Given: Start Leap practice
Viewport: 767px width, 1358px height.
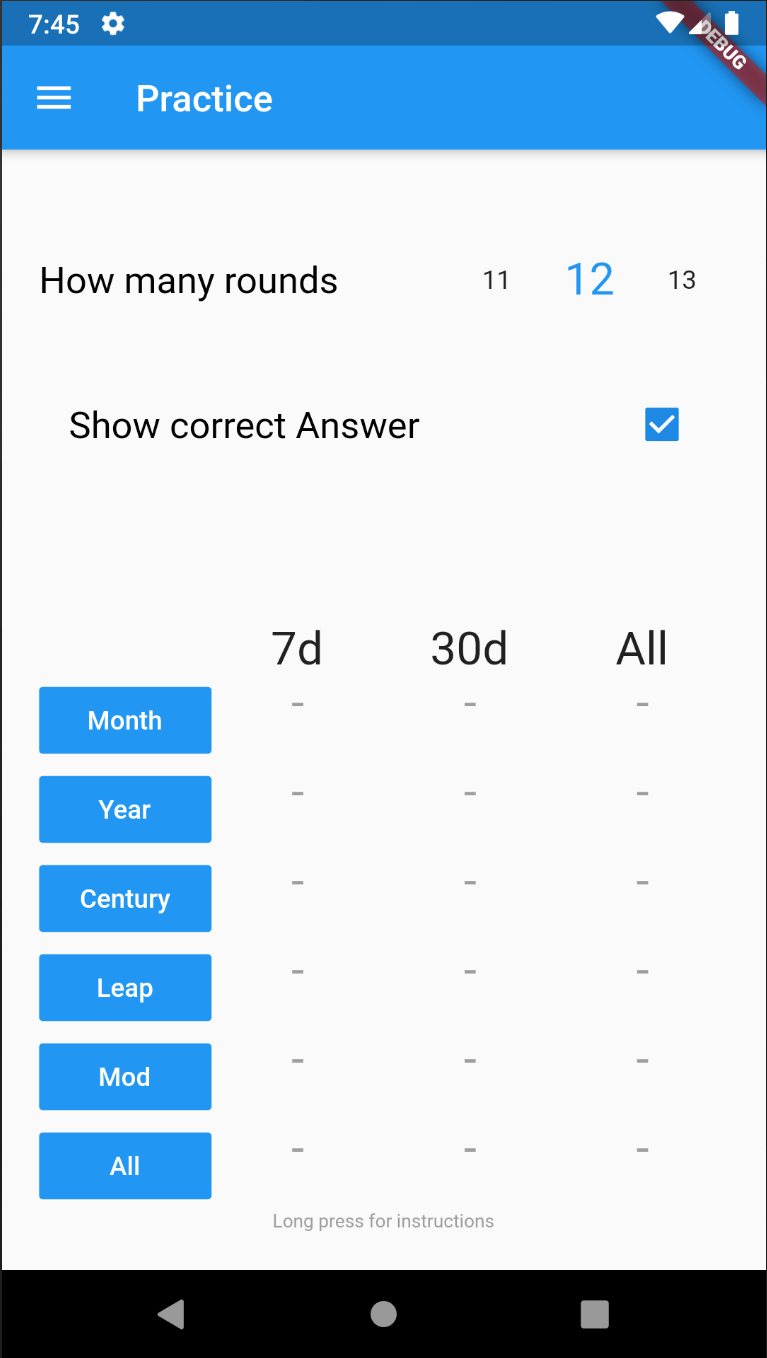Looking at the screenshot, I should [125, 987].
